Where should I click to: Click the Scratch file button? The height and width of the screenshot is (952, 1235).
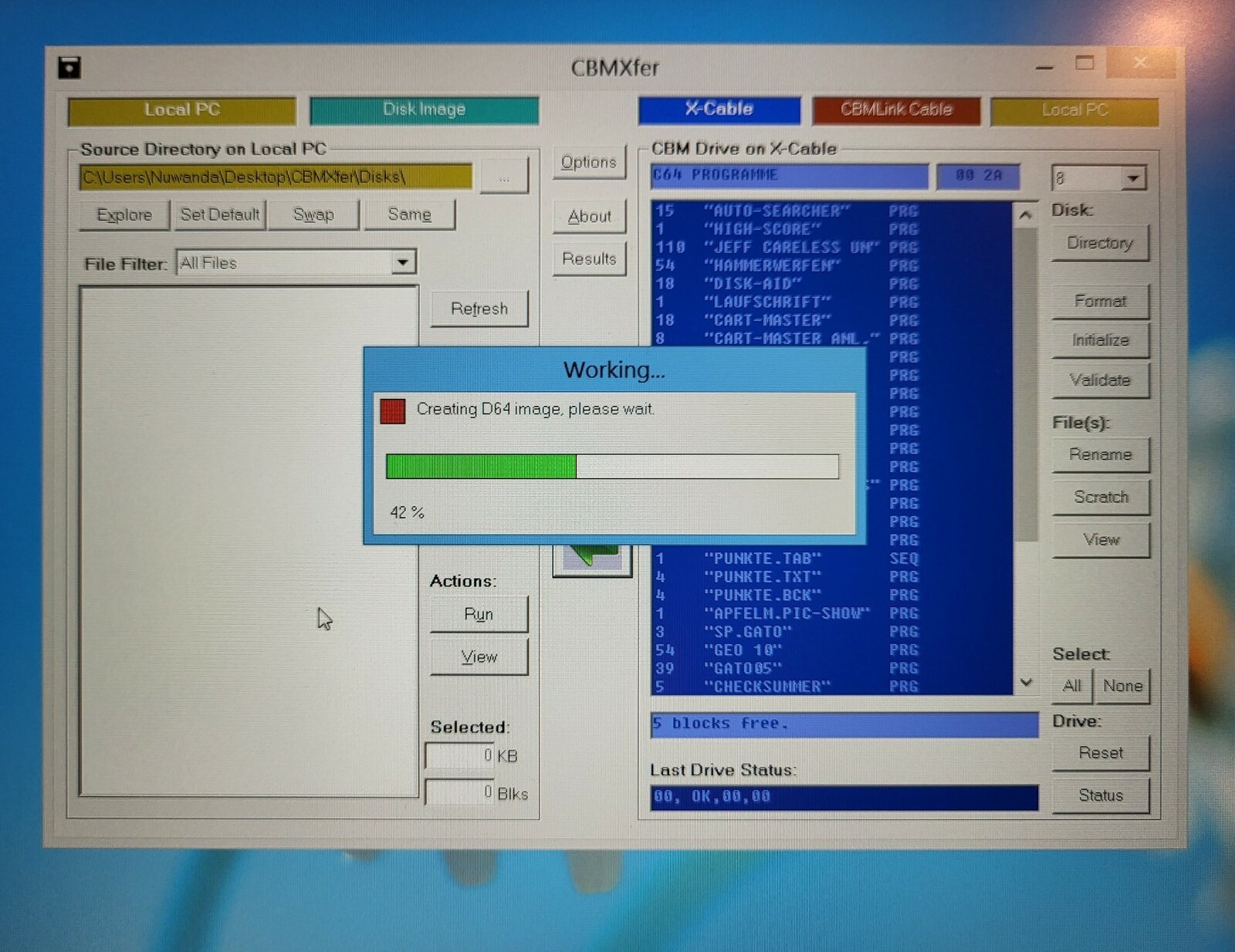click(x=1100, y=498)
